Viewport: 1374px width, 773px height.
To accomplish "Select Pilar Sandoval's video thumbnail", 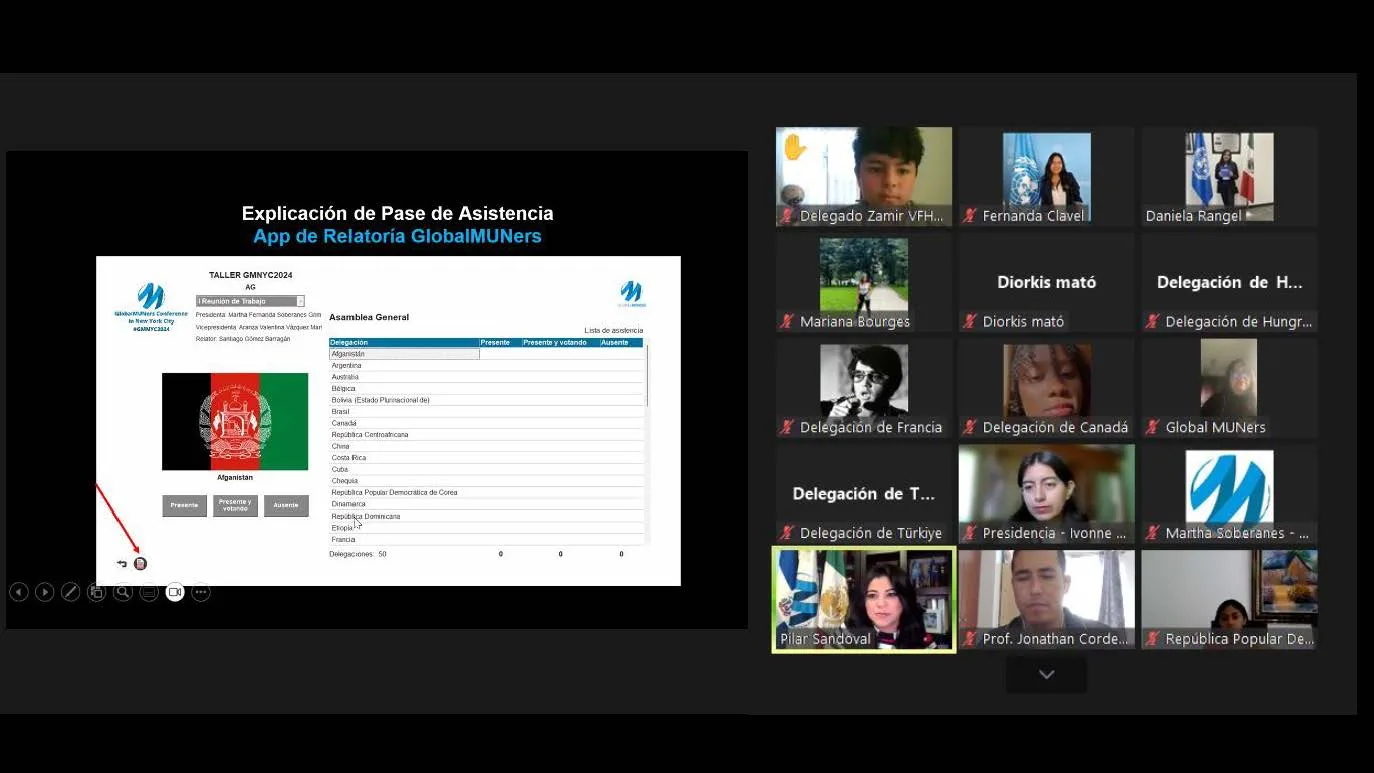I will [x=864, y=599].
